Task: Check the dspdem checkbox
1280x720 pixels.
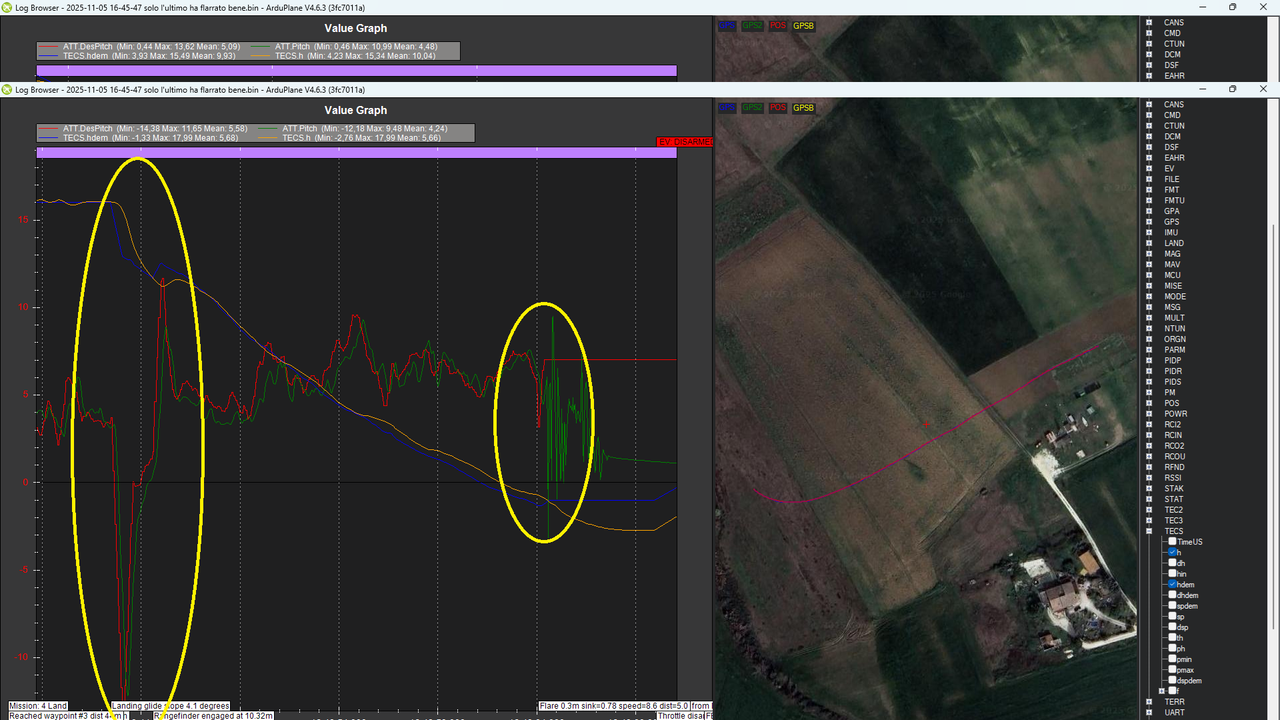Action: pyautogui.click(x=1172, y=680)
